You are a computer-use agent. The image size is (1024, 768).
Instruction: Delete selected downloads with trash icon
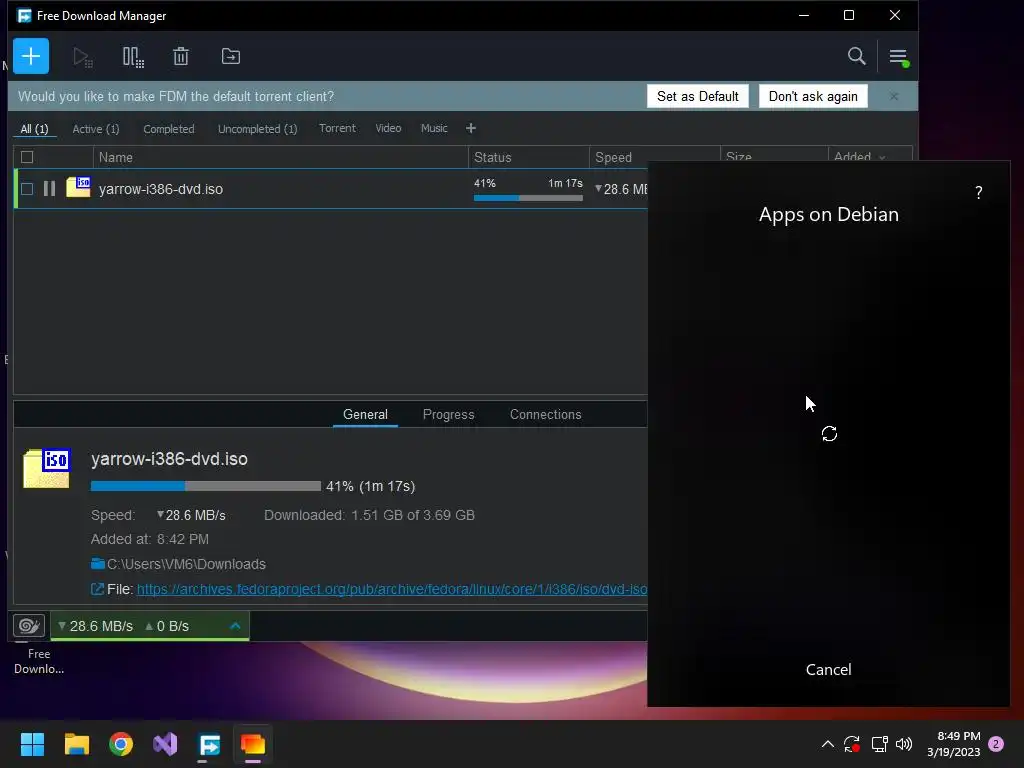pyautogui.click(x=181, y=57)
